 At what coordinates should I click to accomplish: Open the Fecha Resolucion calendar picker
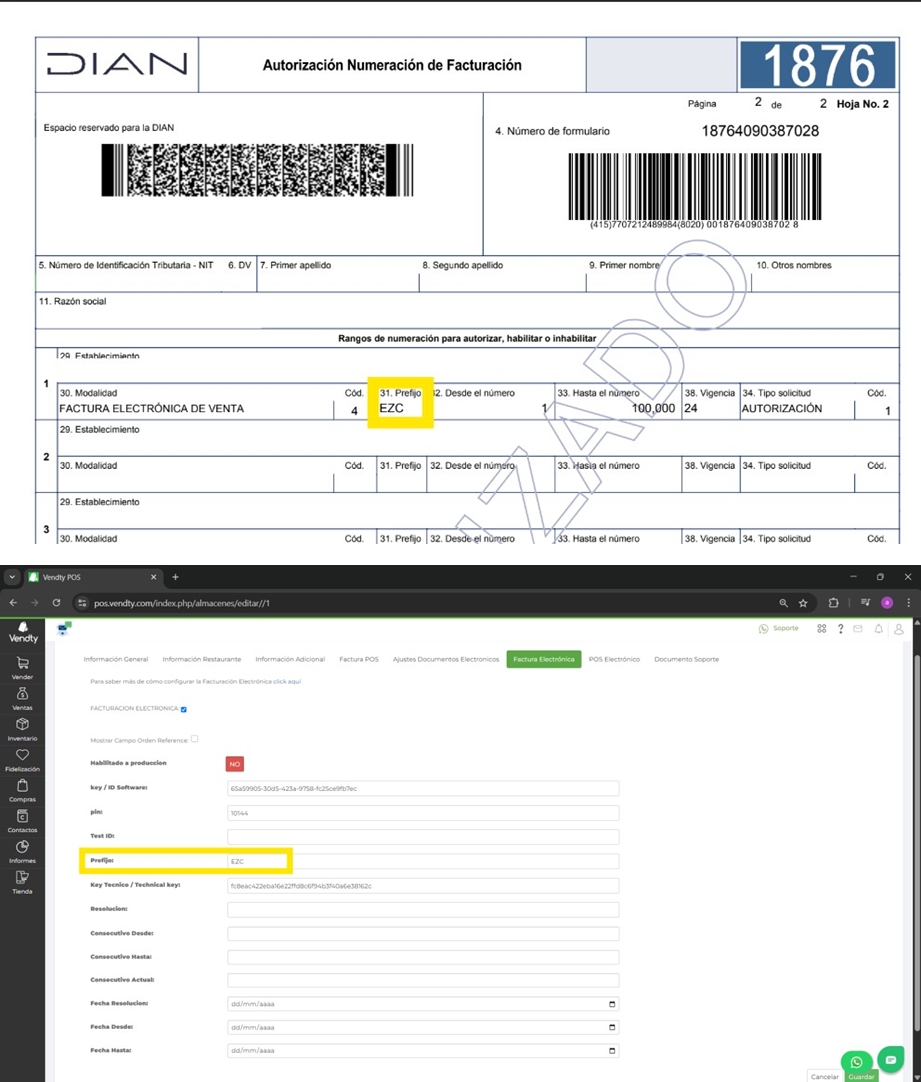coord(612,1004)
